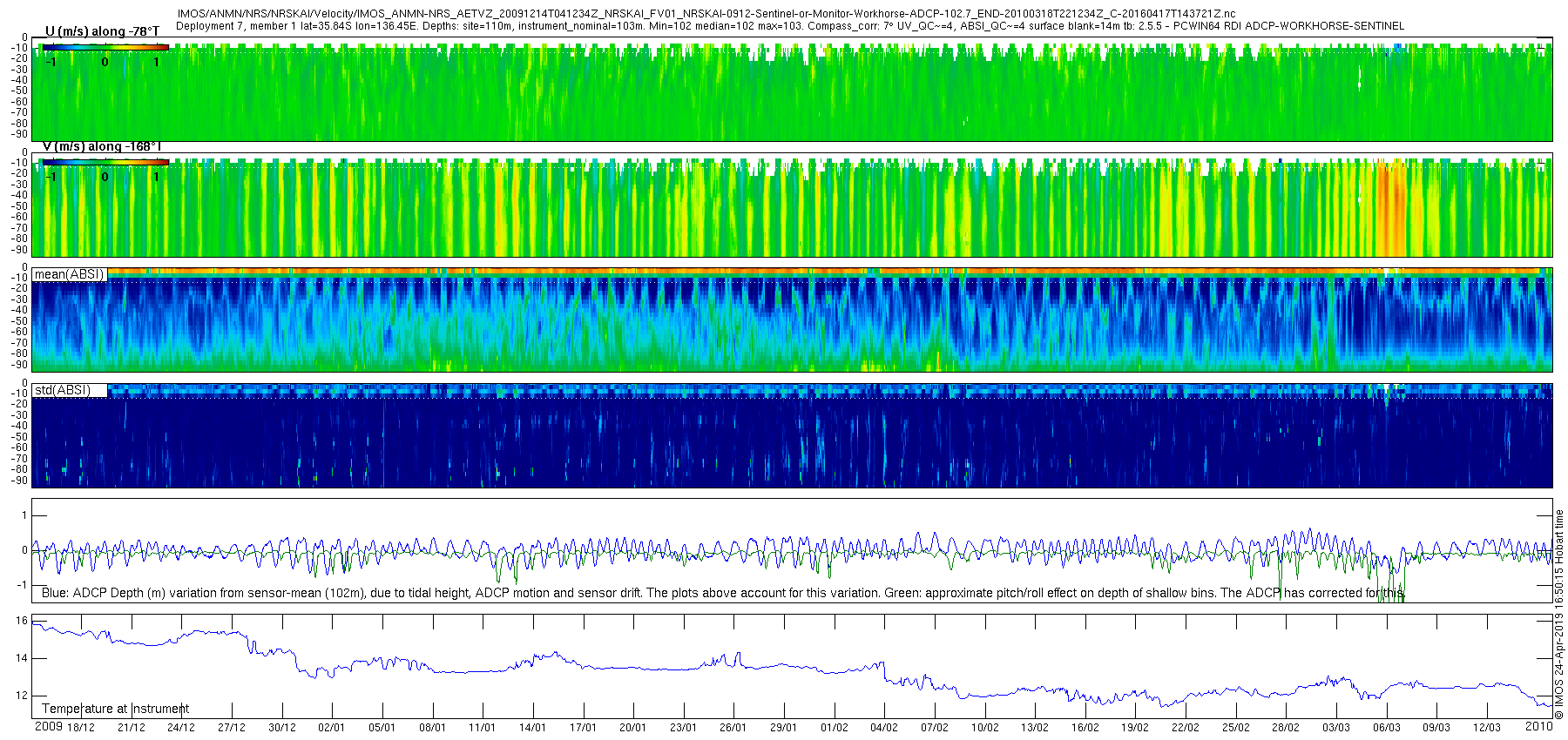Click the 2010 year label at axis end
Screen dimensions: 1568x740
pyautogui.click(x=1538, y=726)
